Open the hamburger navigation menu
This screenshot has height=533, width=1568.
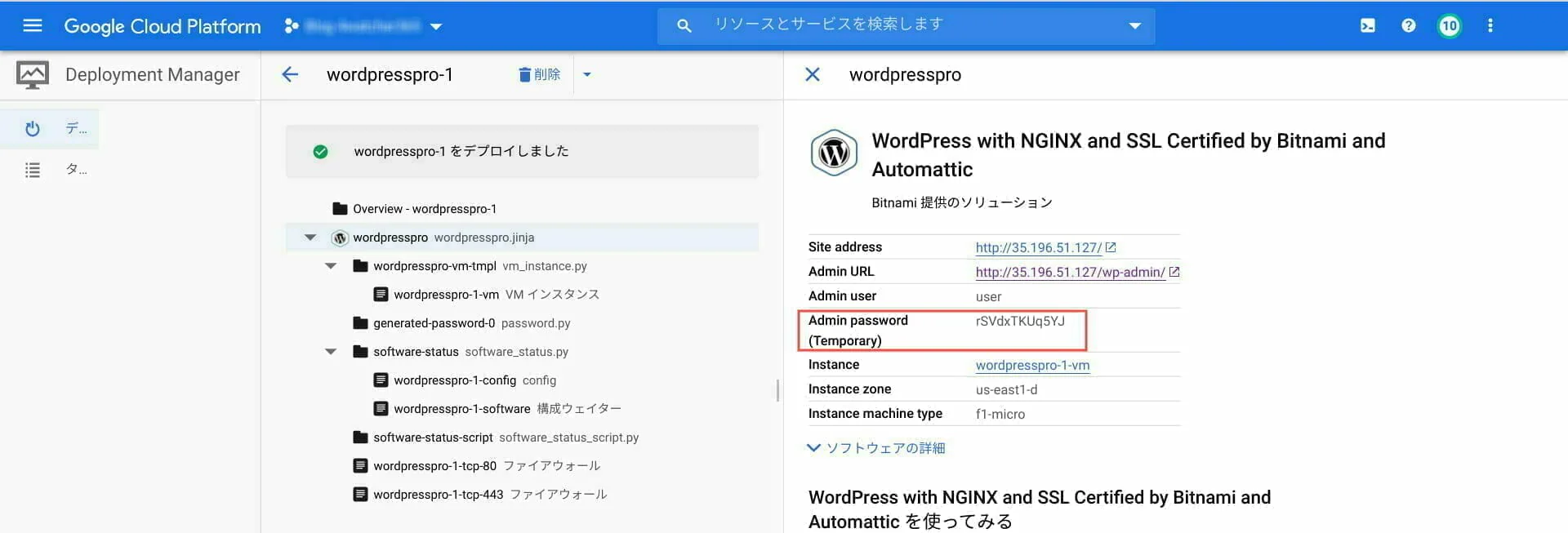click(33, 26)
